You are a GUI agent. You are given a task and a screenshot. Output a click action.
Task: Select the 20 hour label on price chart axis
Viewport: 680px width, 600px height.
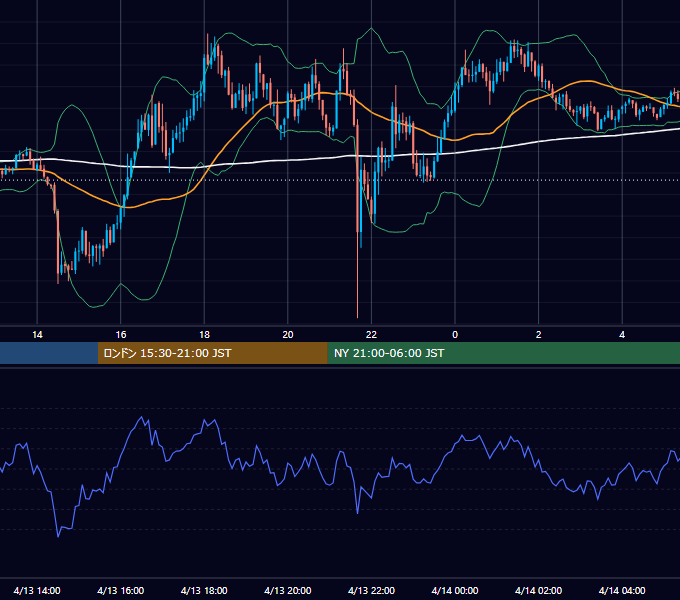288,335
